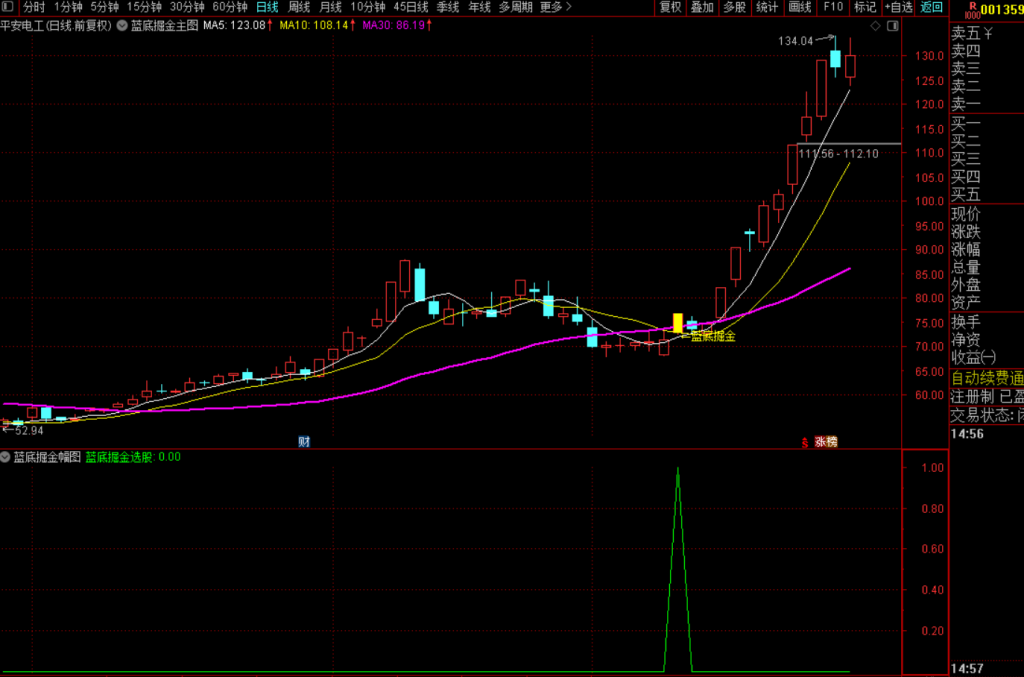Expand the 蓝底掘金幅图 sub-indicator dropdown

[5, 457]
